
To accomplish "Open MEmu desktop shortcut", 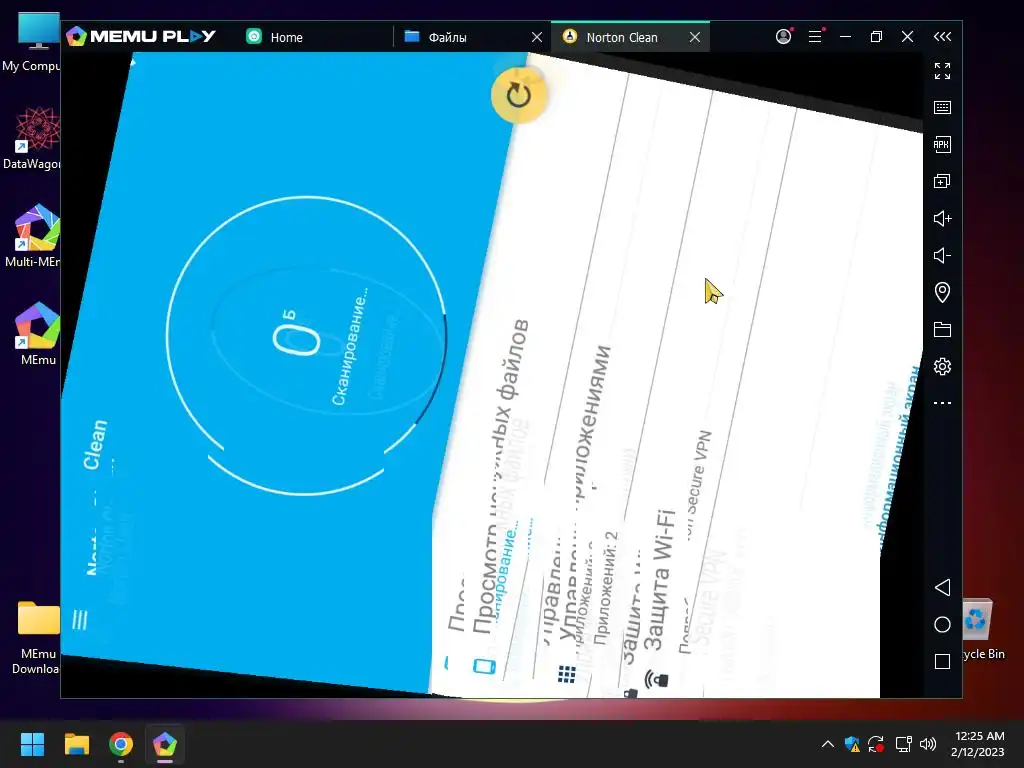I will (38, 334).
